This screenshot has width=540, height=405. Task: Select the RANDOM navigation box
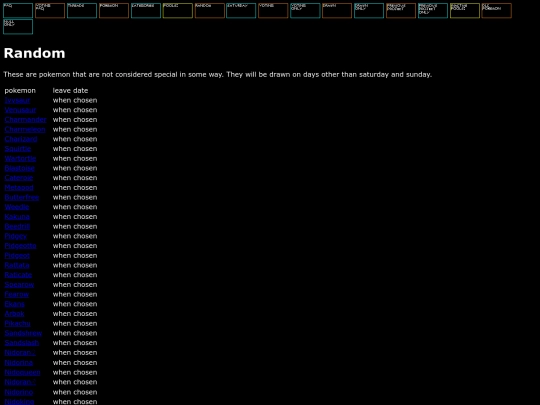pyautogui.click(x=210, y=11)
